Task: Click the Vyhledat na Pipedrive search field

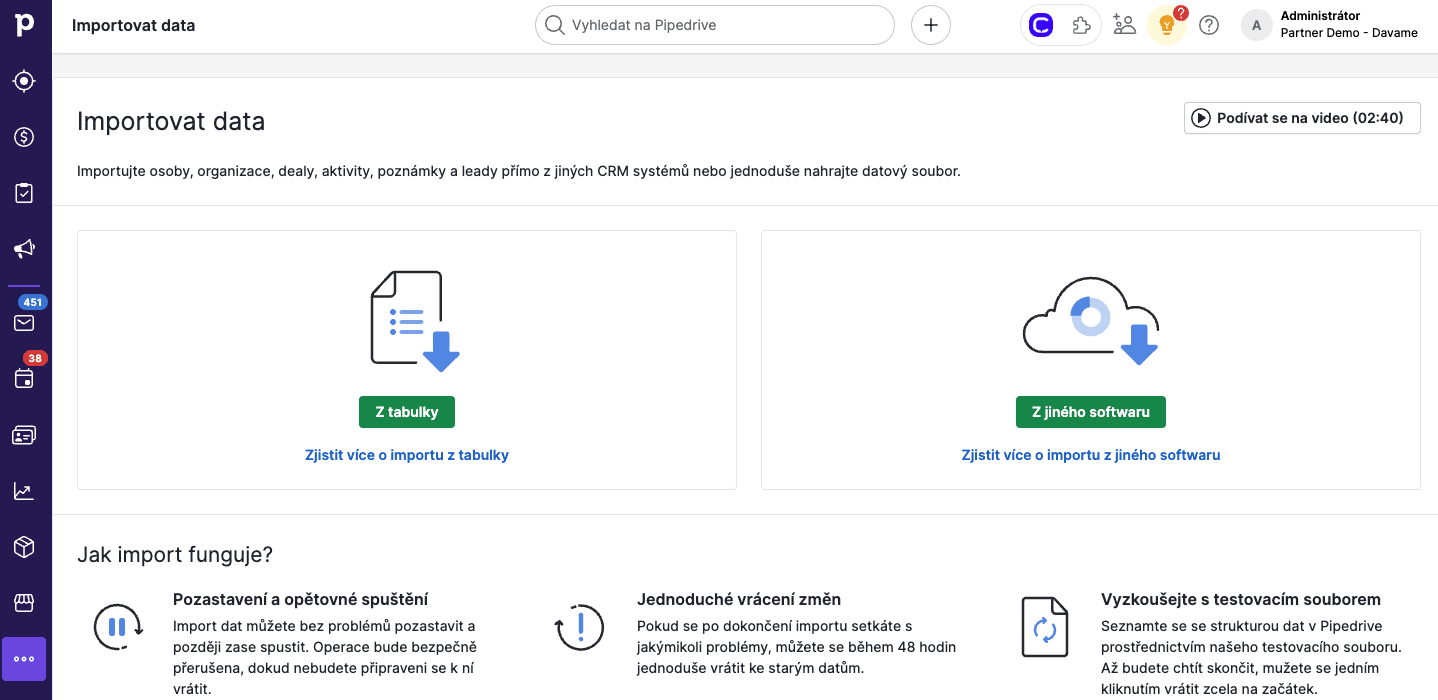Action: pos(725,25)
